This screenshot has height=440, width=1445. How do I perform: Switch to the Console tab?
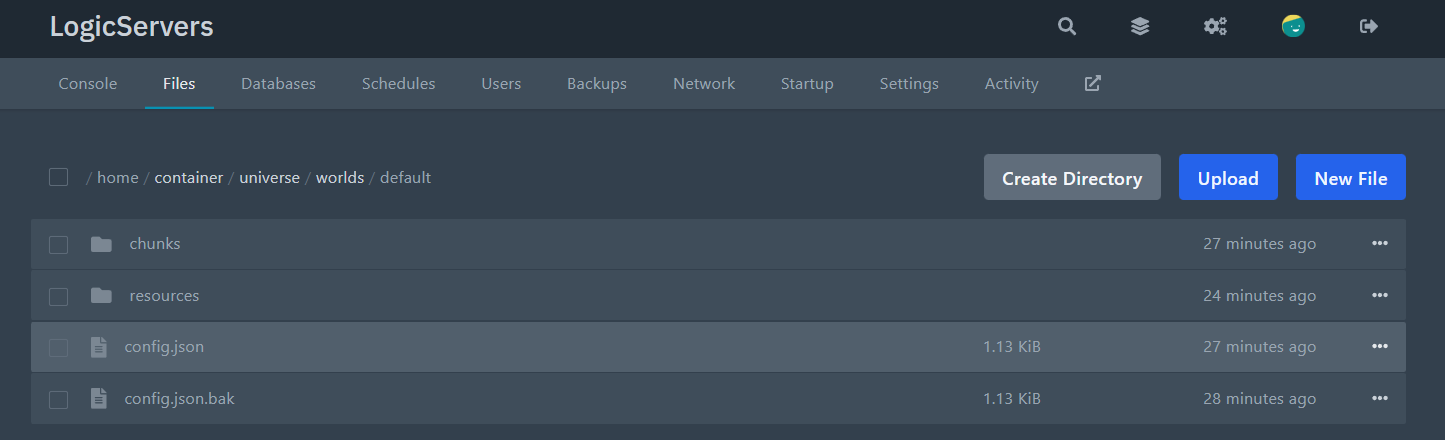click(x=88, y=84)
